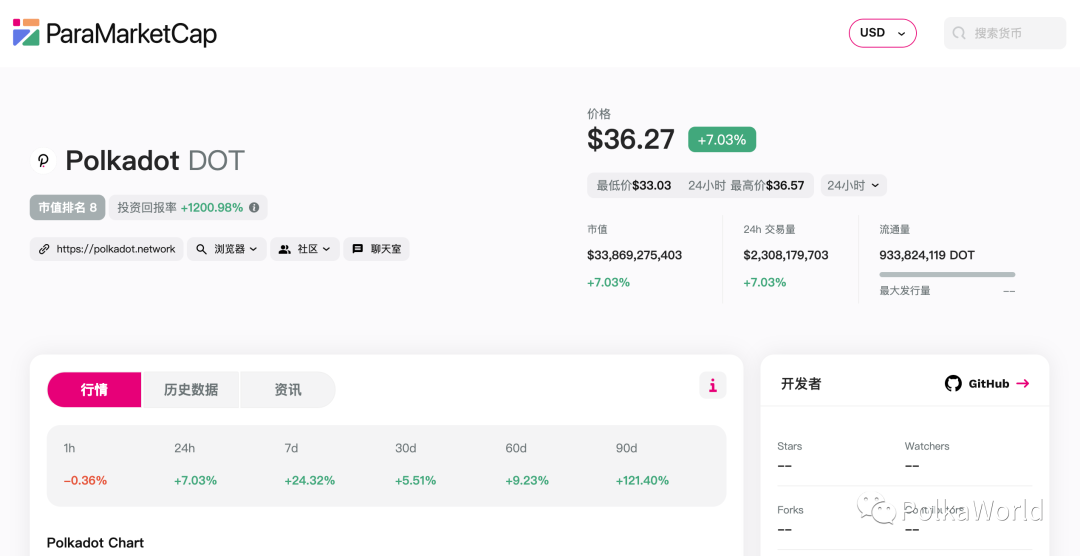Click the +1200.98% ROI value
The width and height of the screenshot is (1080, 556).
(212, 207)
